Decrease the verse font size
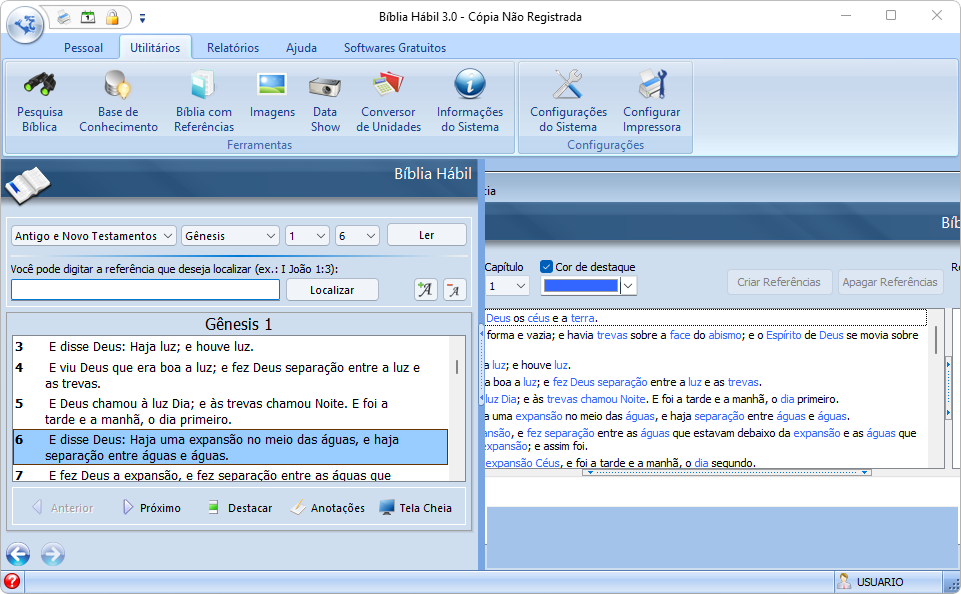Image resolution: width=961 pixels, height=594 pixels. (454, 289)
